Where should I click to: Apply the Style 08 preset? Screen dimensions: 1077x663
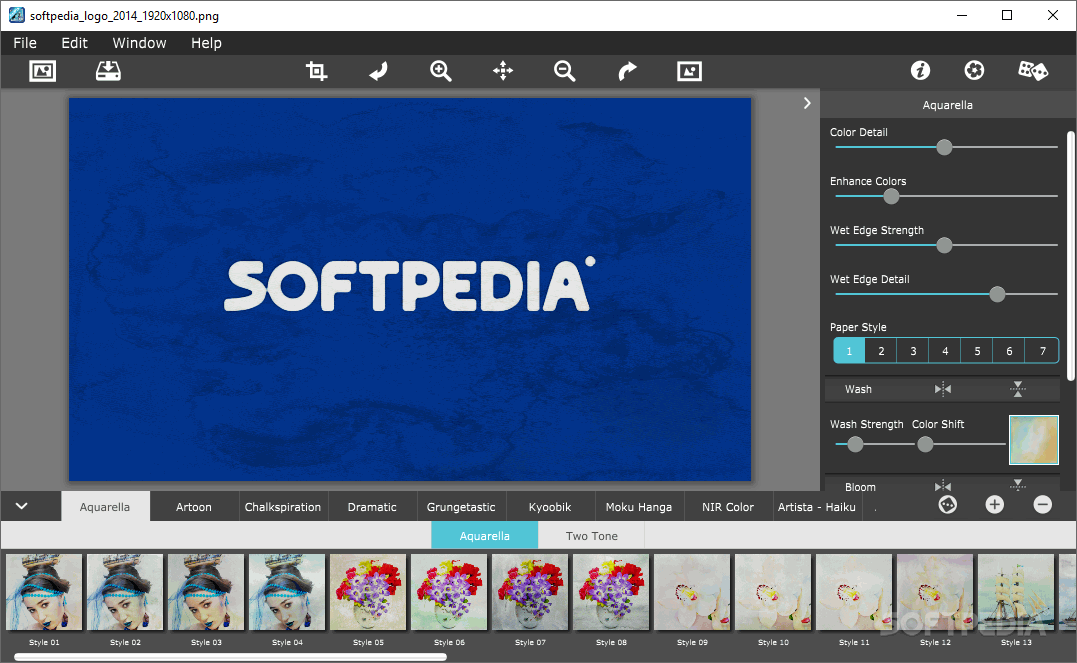611,592
